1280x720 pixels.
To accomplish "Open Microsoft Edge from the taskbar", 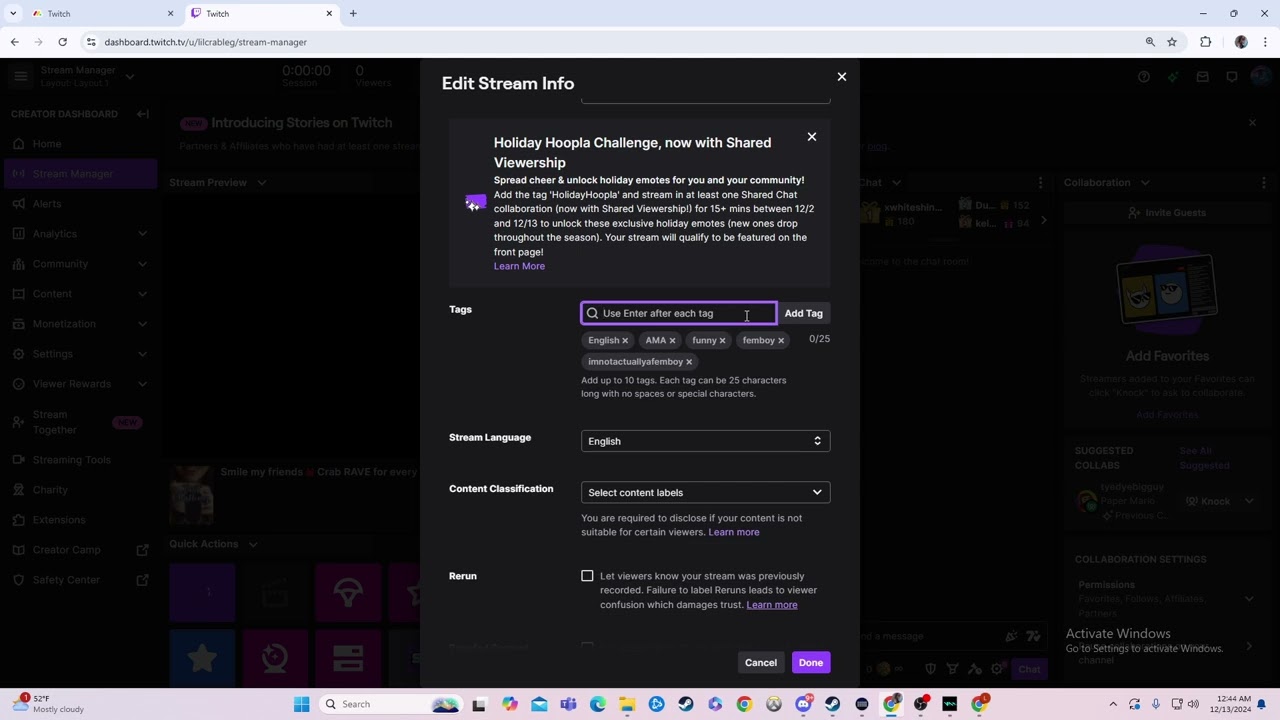I will (598, 704).
